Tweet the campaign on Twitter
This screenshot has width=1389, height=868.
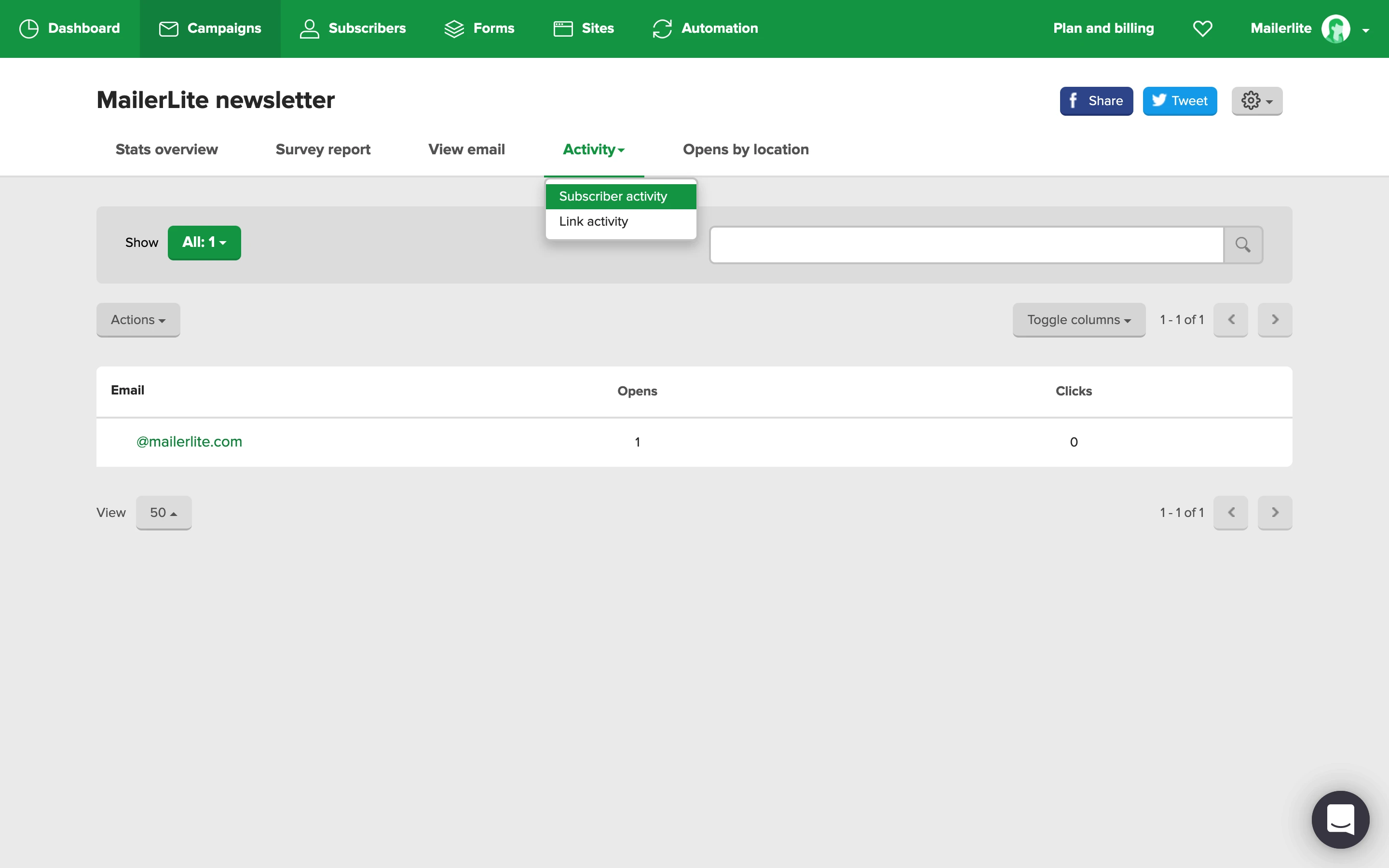coord(1180,101)
